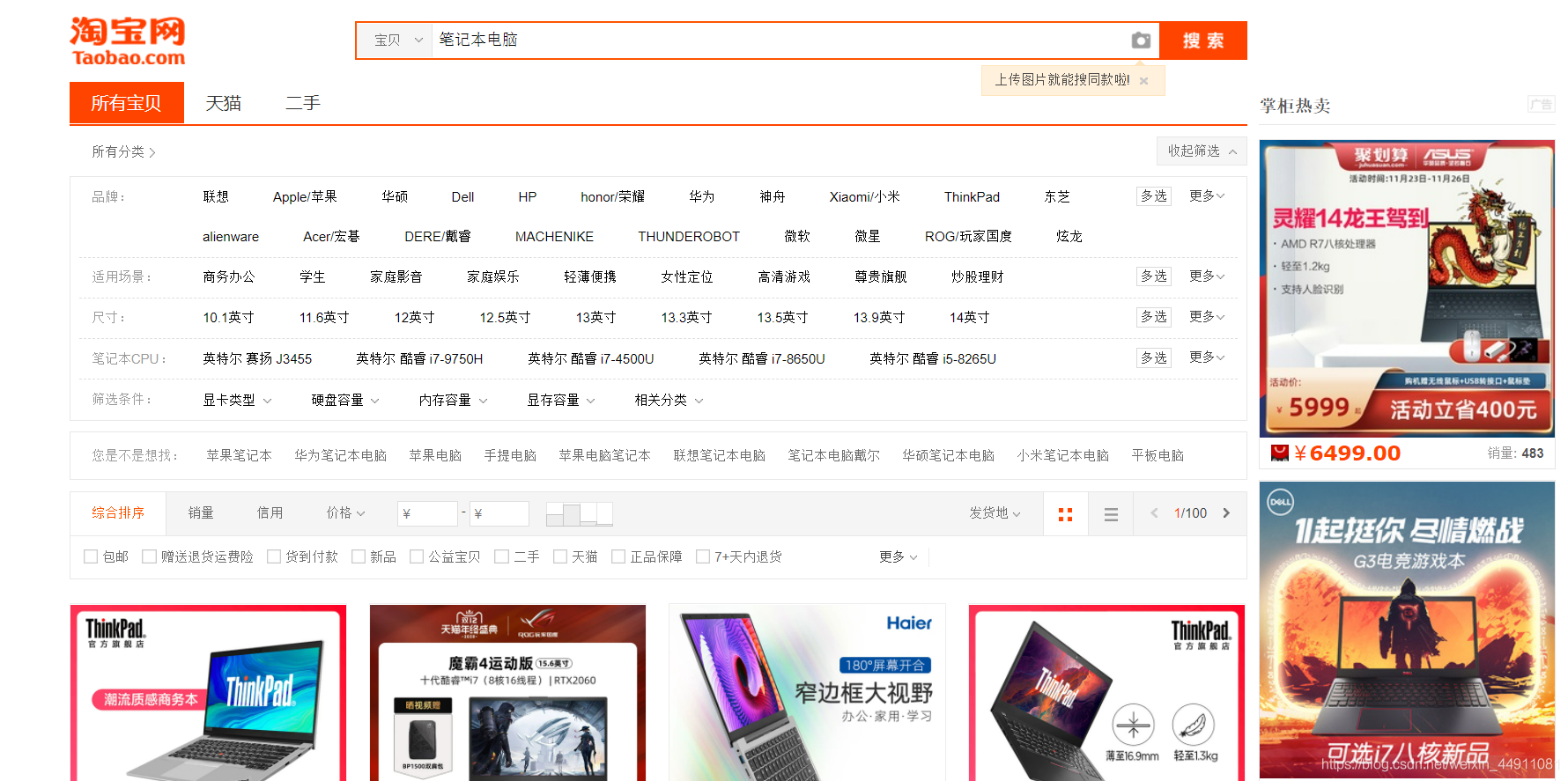The image size is (1568, 781).
Task: Click the search field containing 笔记本电脑
Action: pyautogui.click(x=778, y=41)
